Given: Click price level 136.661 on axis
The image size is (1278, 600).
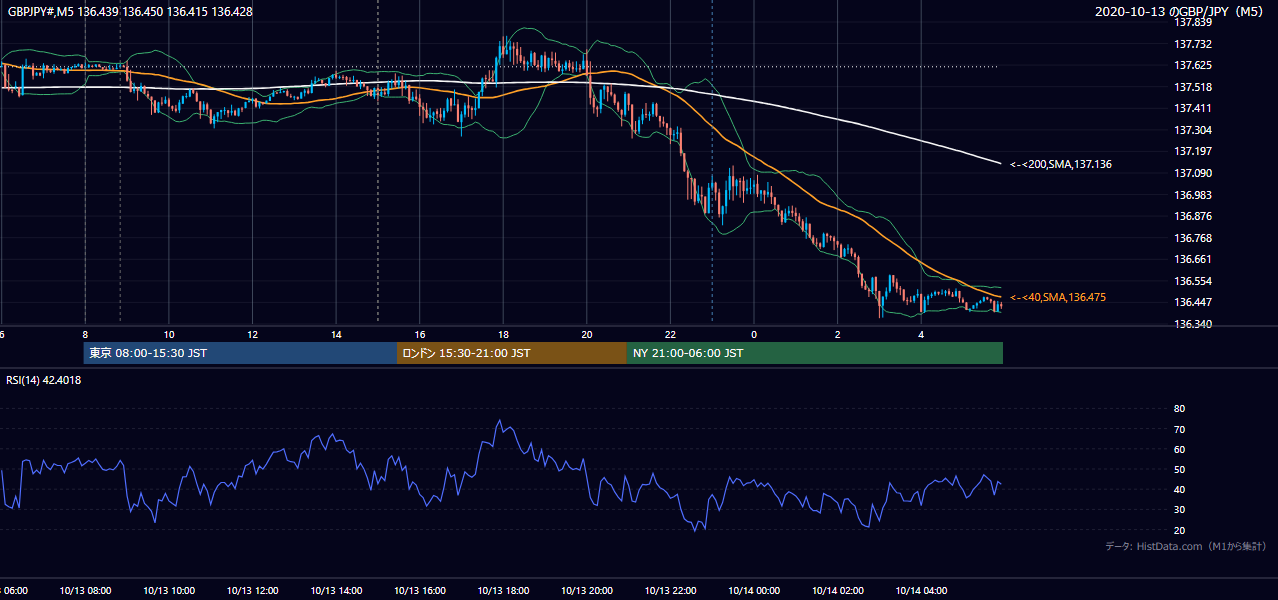Looking at the screenshot, I should (1193, 259).
